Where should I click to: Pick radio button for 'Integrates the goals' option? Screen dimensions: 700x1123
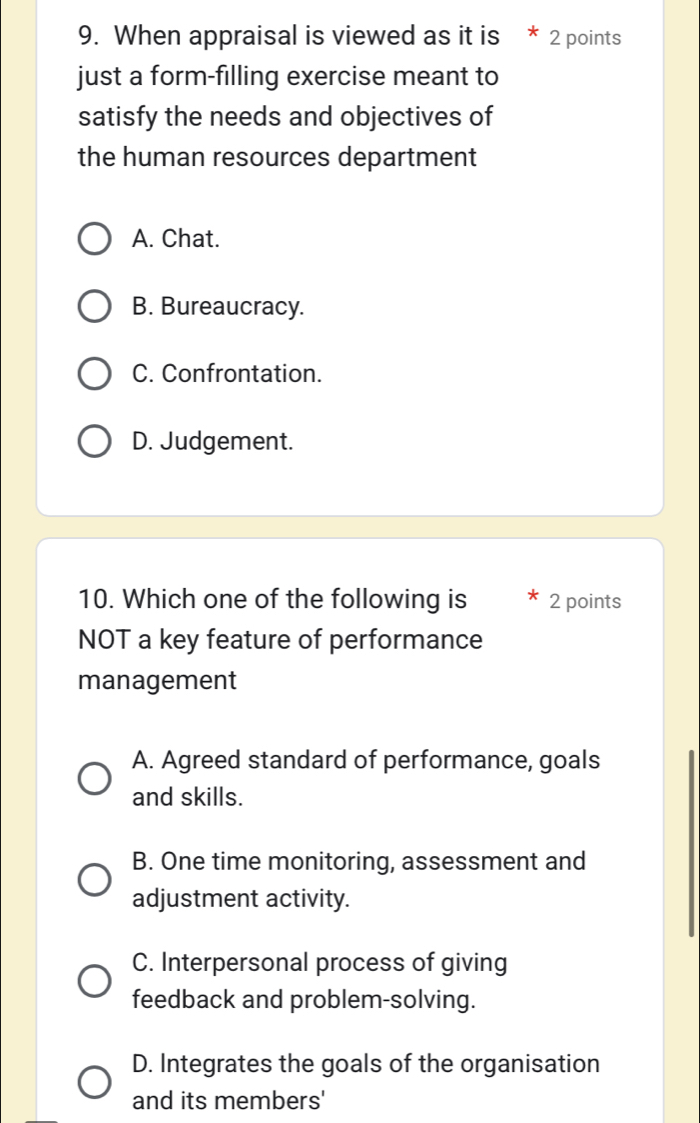(x=95, y=1082)
